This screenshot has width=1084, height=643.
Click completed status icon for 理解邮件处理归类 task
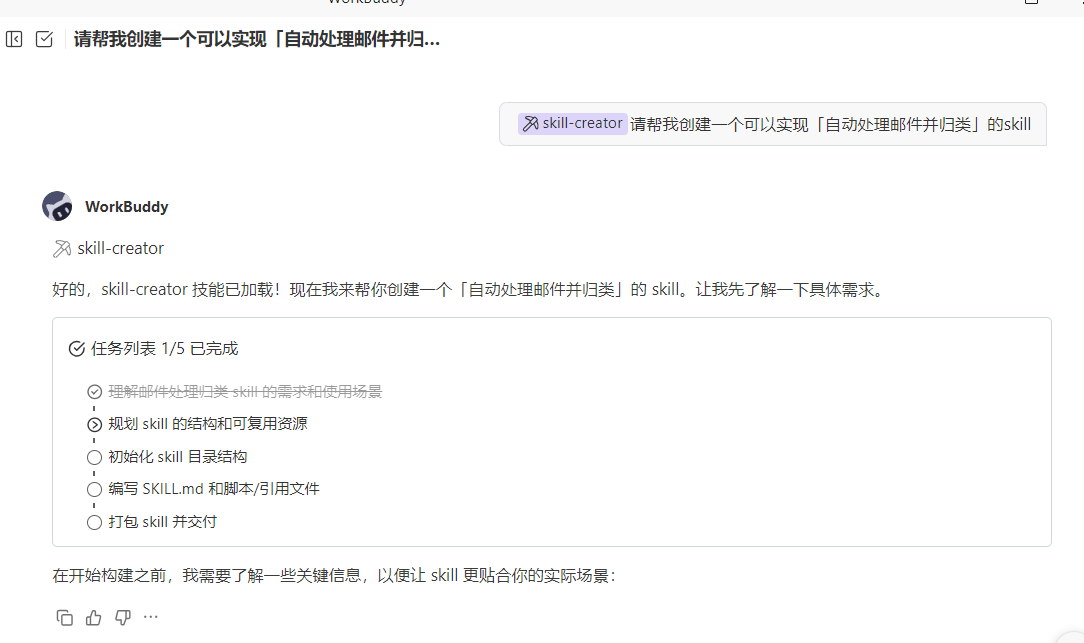(x=95, y=392)
